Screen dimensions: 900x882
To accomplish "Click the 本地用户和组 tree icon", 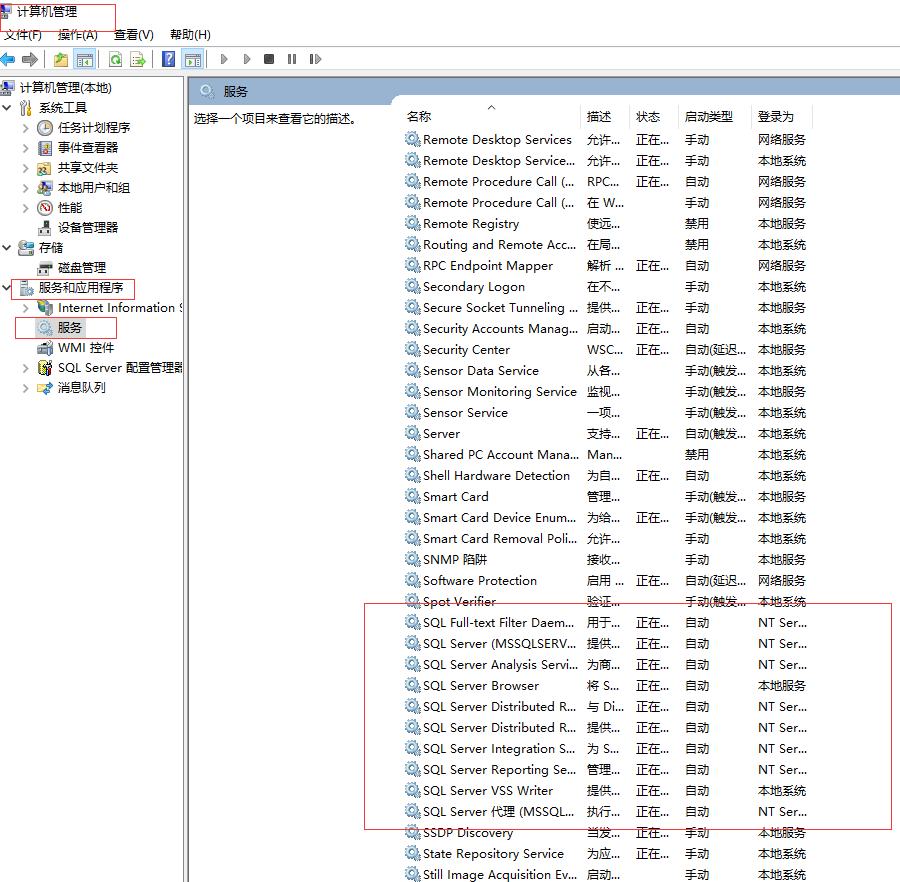I will click(x=45, y=188).
